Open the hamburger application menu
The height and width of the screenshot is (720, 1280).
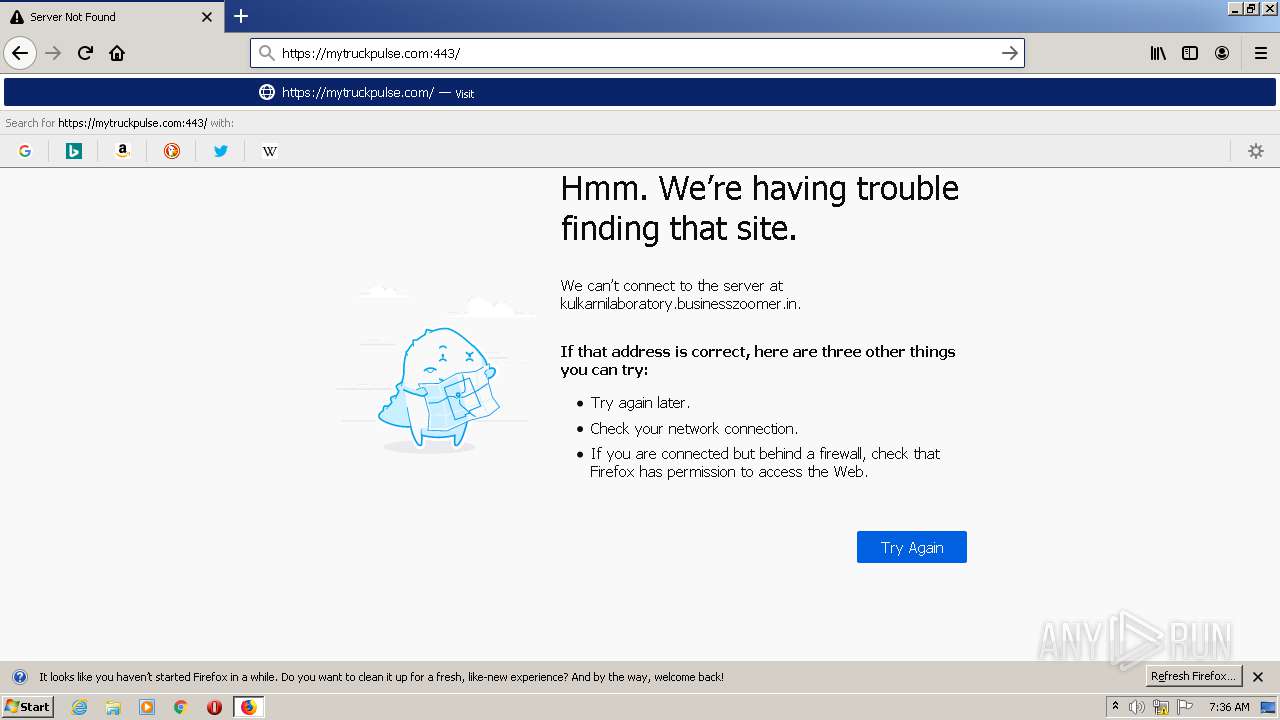1261,53
